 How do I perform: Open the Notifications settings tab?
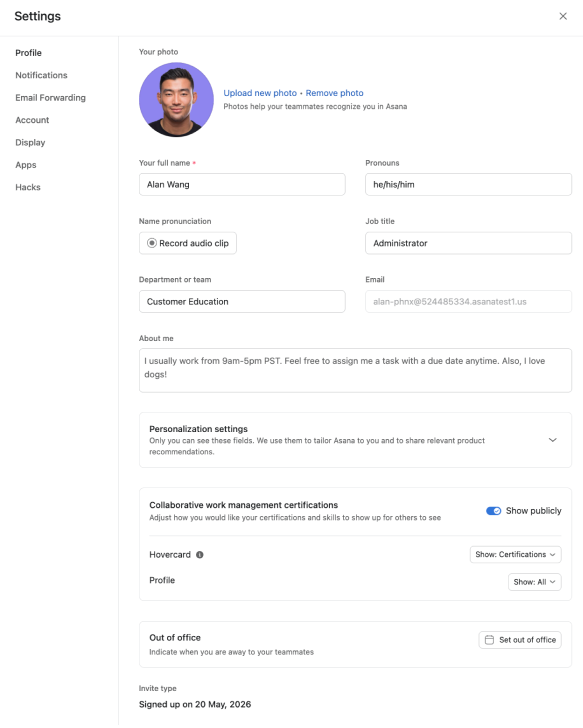point(41,75)
